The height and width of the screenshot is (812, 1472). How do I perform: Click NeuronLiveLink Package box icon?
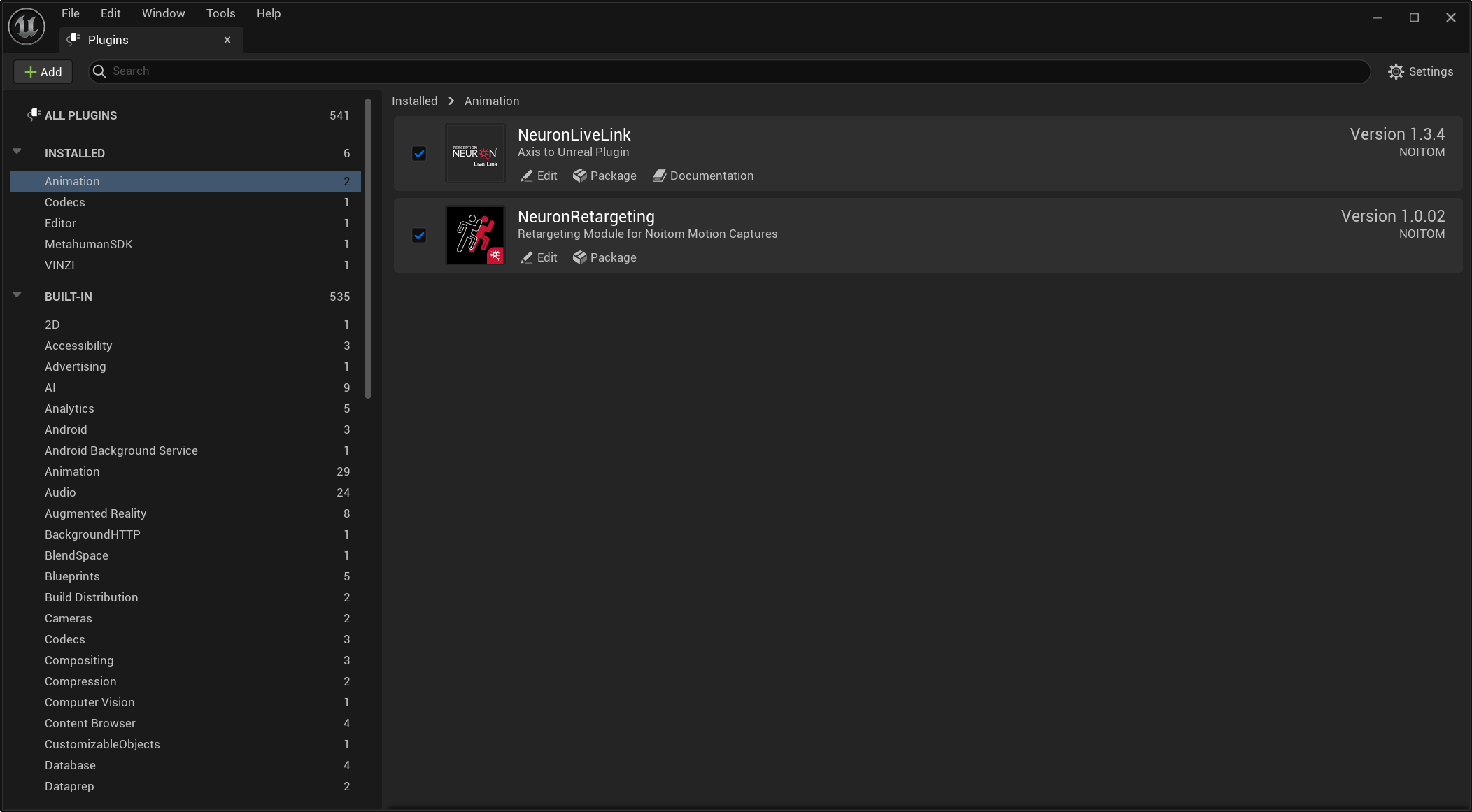click(579, 176)
